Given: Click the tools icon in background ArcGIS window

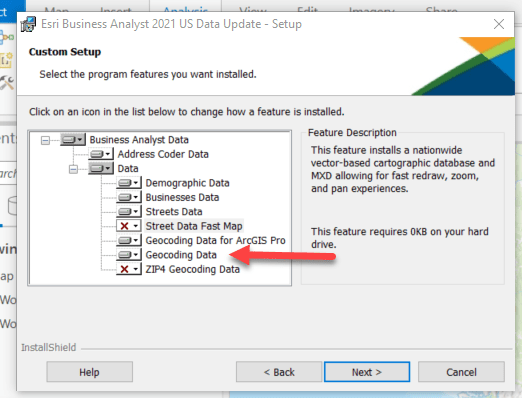Looking at the screenshot, I should coord(7,83).
